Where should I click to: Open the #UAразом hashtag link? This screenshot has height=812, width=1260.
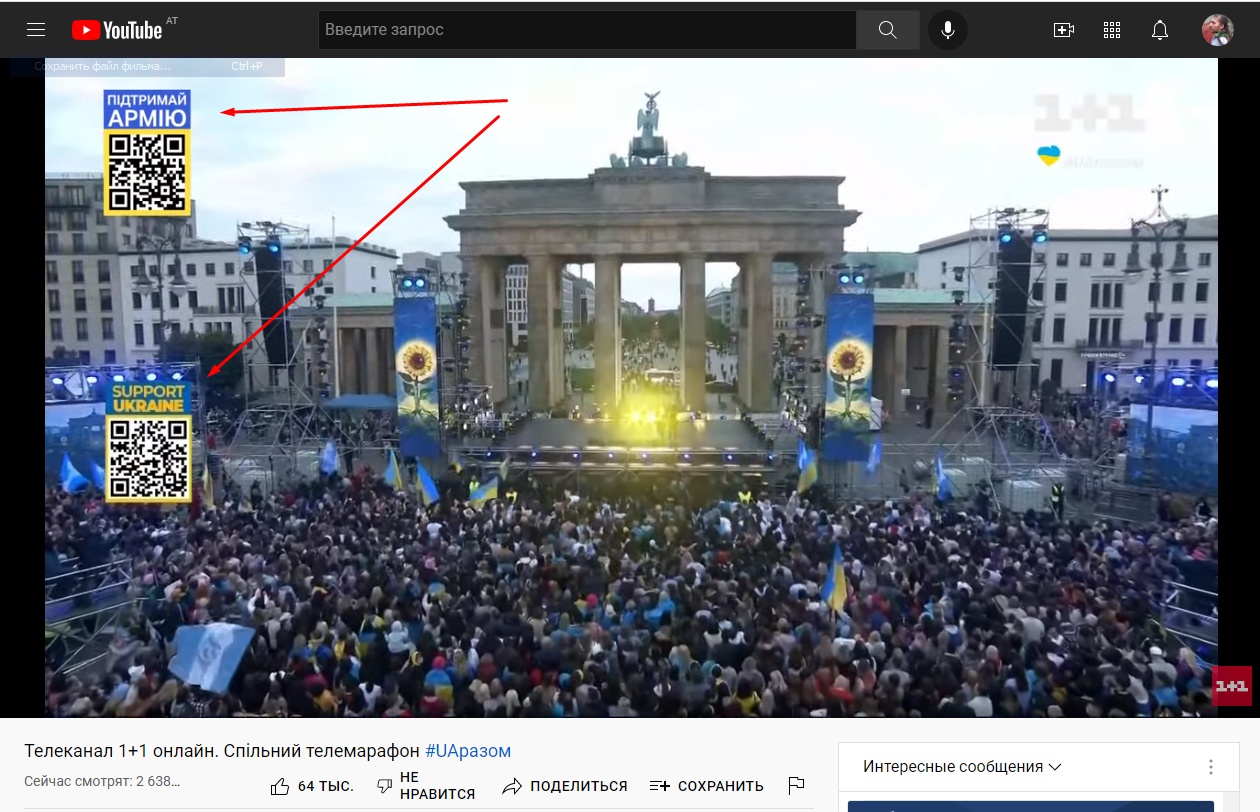click(468, 751)
